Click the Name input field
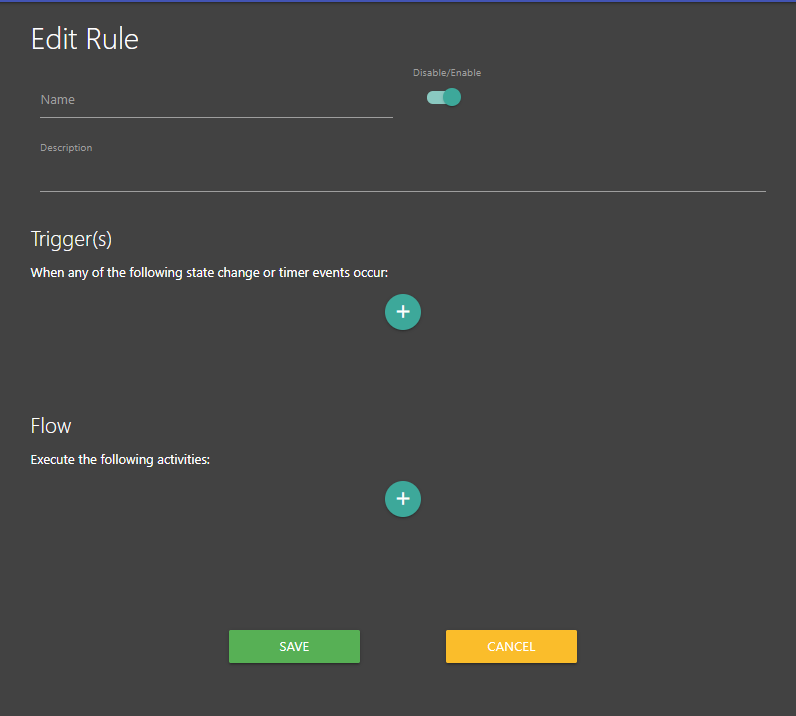Image resolution: width=796 pixels, height=716 pixels. pyautogui.click(x=216, y=100)
